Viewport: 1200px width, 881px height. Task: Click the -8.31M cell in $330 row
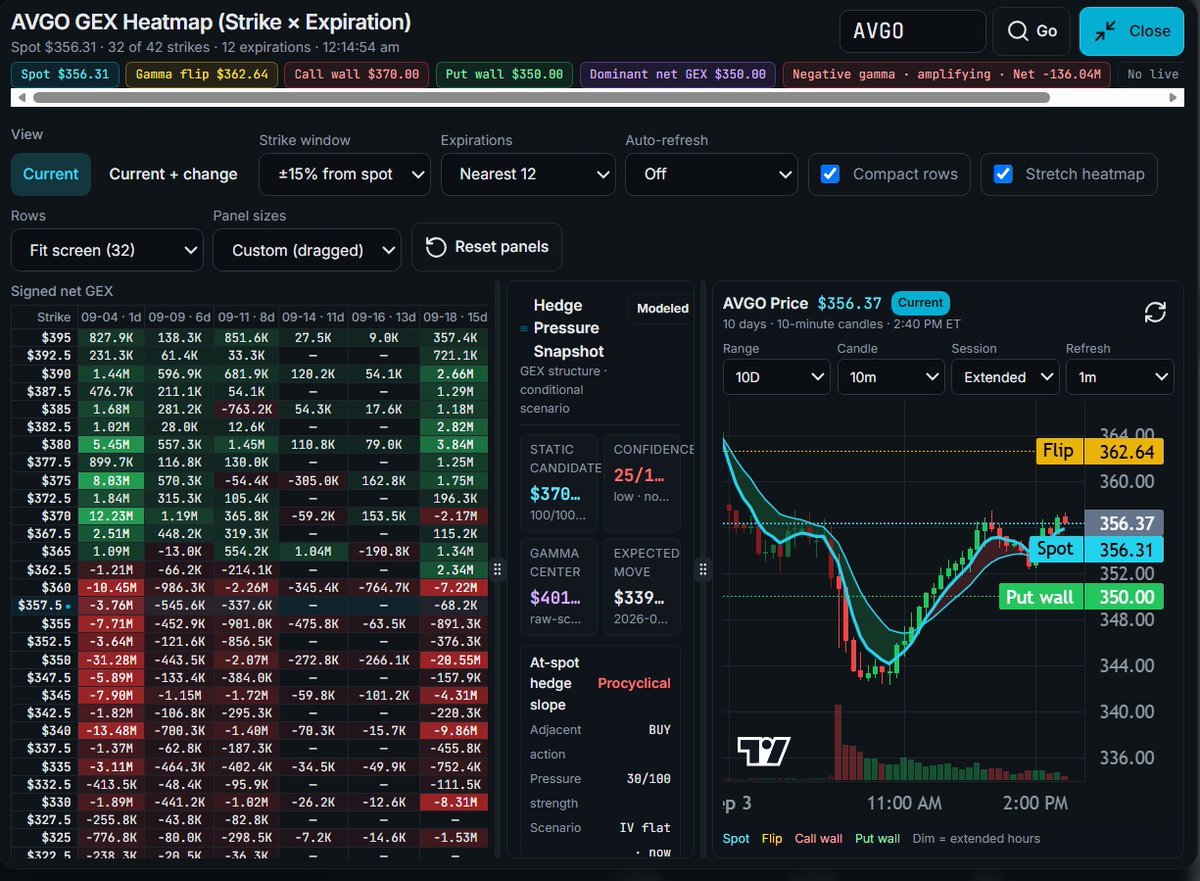pos(452,801)
